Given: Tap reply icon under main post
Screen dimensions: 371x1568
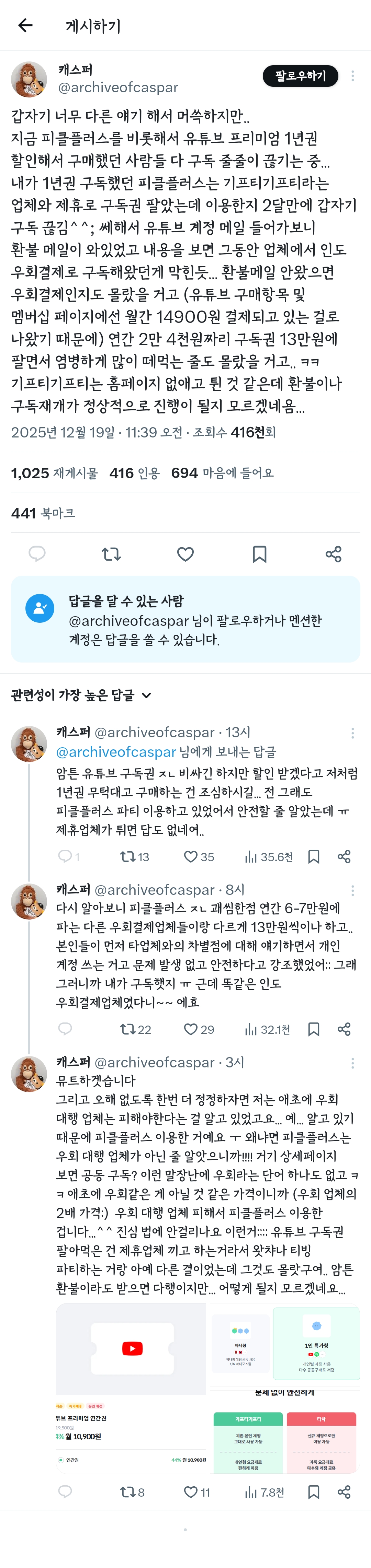Looking at the screenshot, I should coord(37,553).
